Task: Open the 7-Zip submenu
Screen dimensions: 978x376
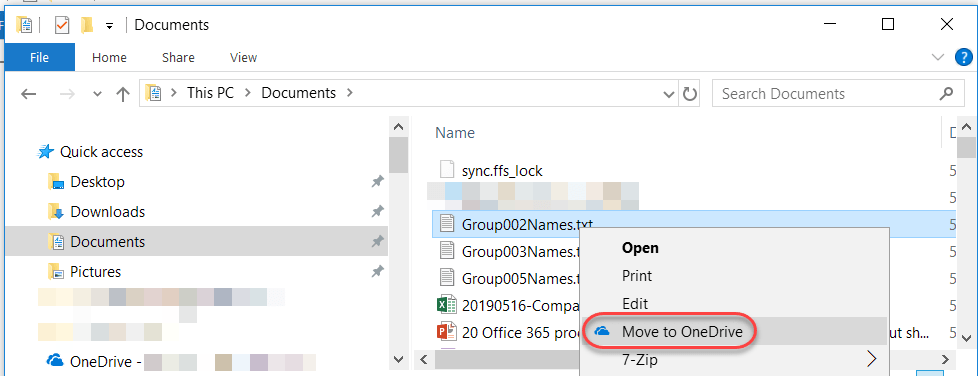Action: 734,360
